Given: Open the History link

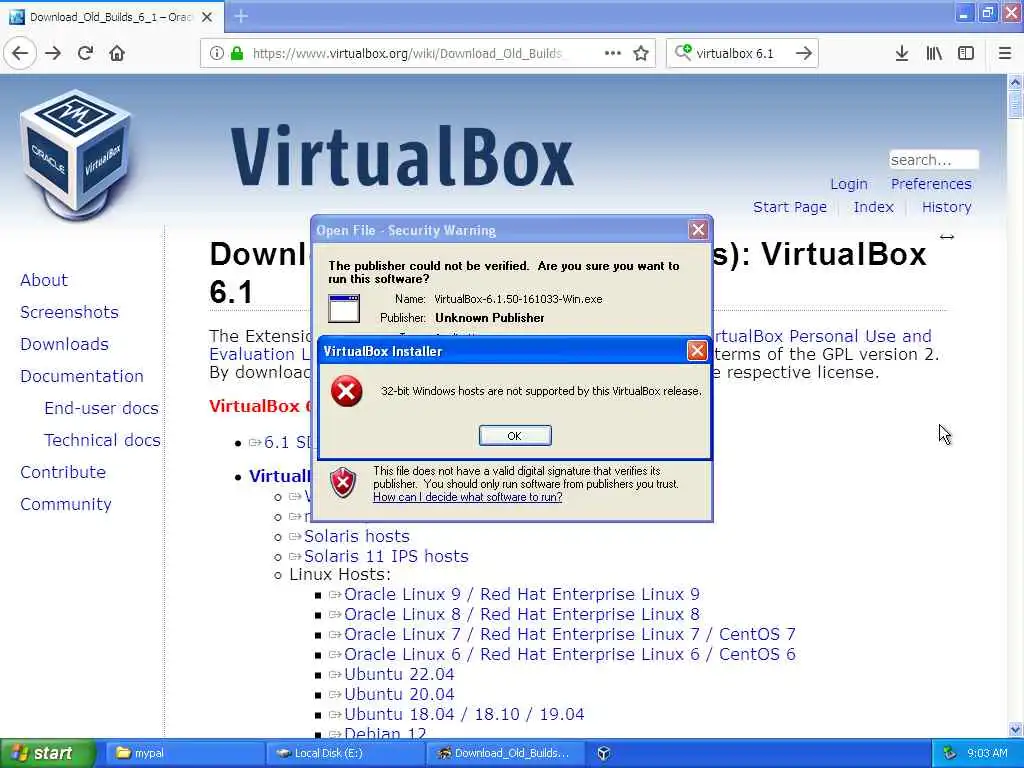Looking at the screenshot, I should pyautogui.click(x=946, y=207).
